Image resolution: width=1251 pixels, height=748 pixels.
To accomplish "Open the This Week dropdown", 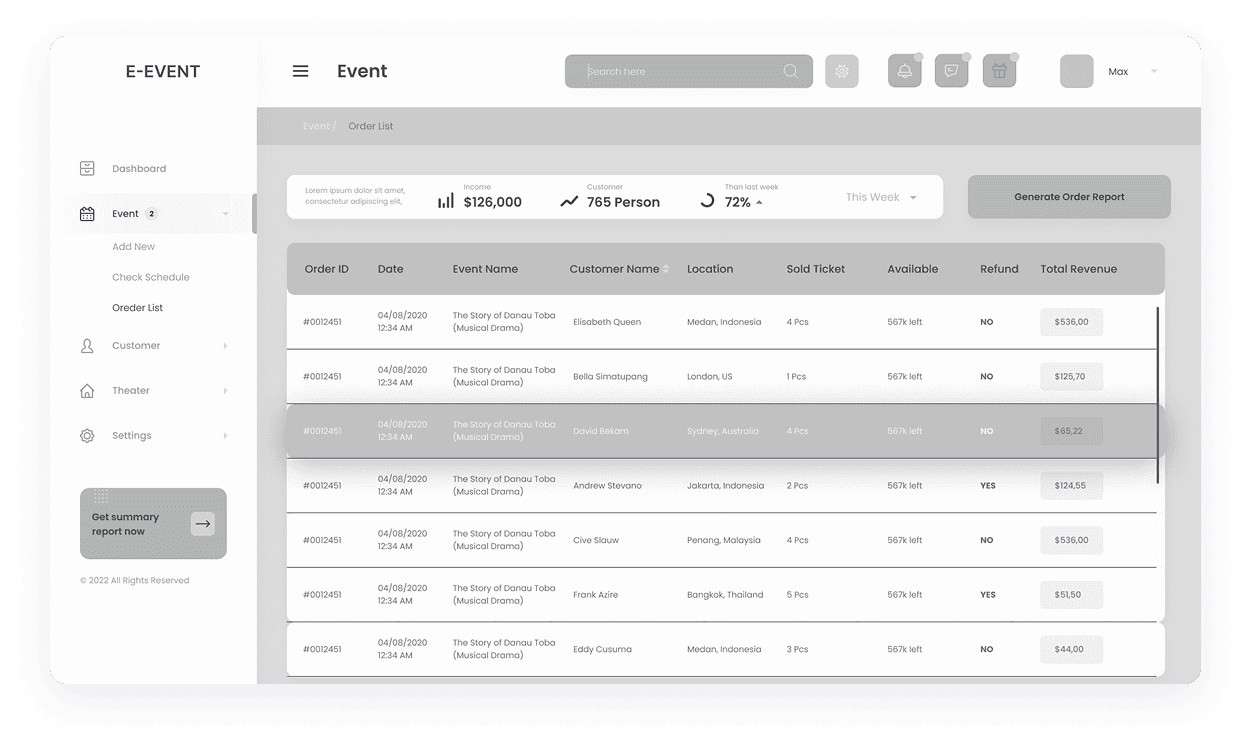I will click(880, 196).
